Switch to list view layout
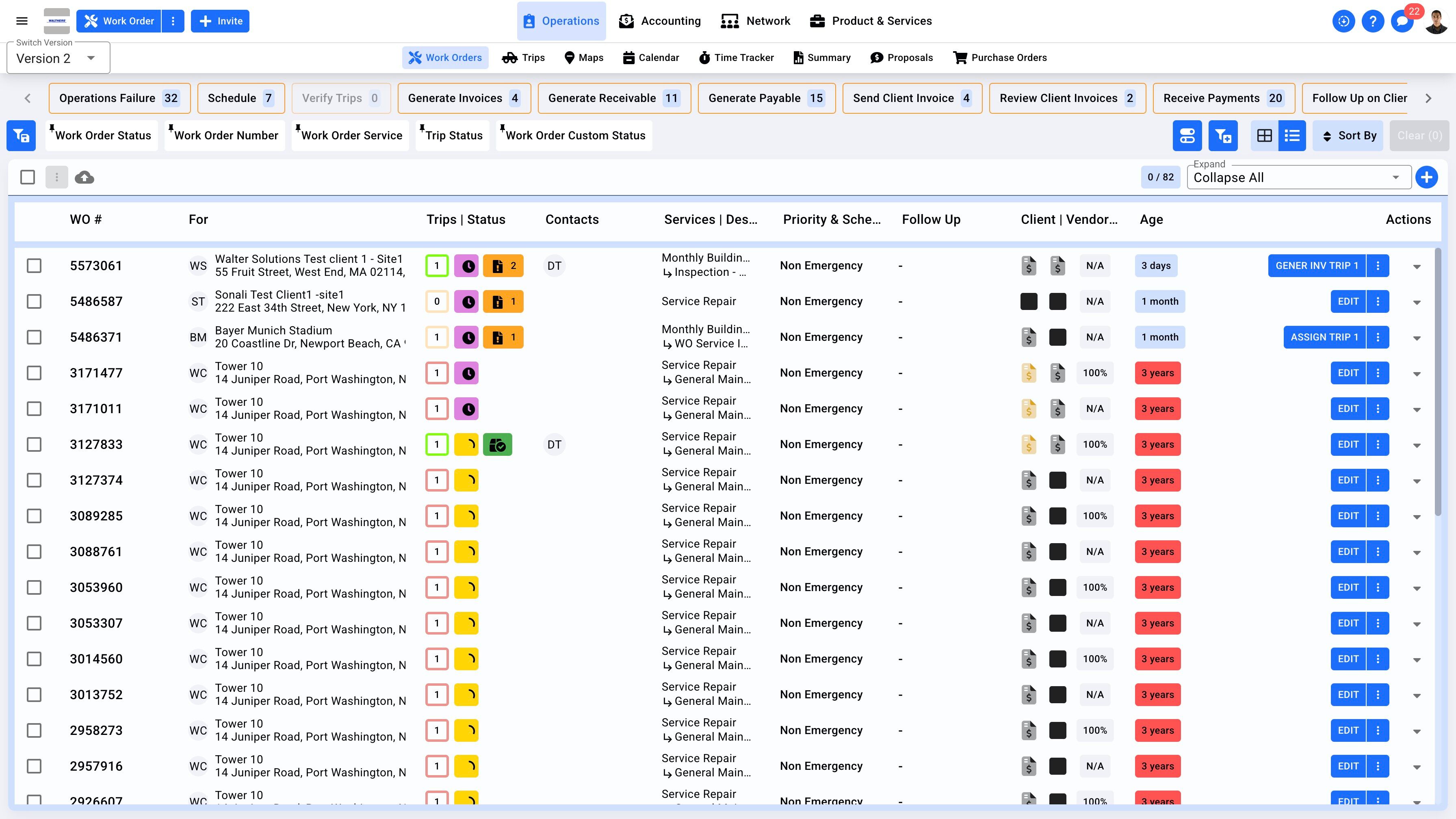 [x=1292, y=136]
